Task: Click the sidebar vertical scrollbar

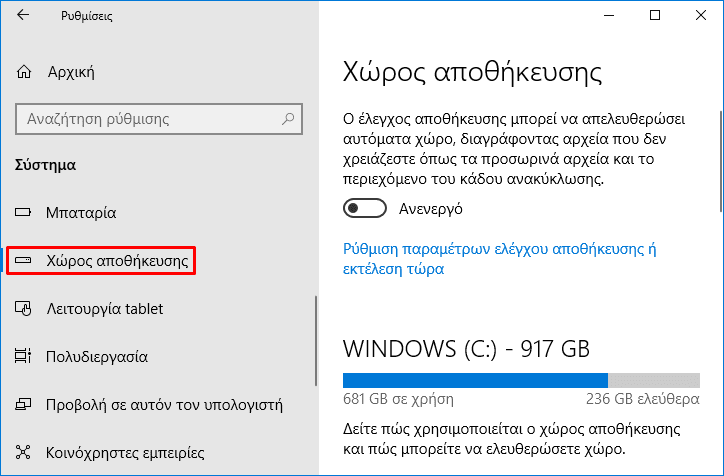Action: 316,341
